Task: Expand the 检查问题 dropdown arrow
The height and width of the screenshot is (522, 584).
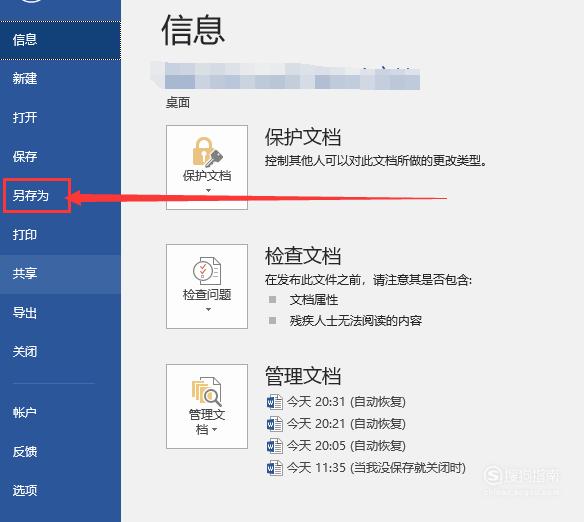Action: pyautogui.click(x=208, y=309)
